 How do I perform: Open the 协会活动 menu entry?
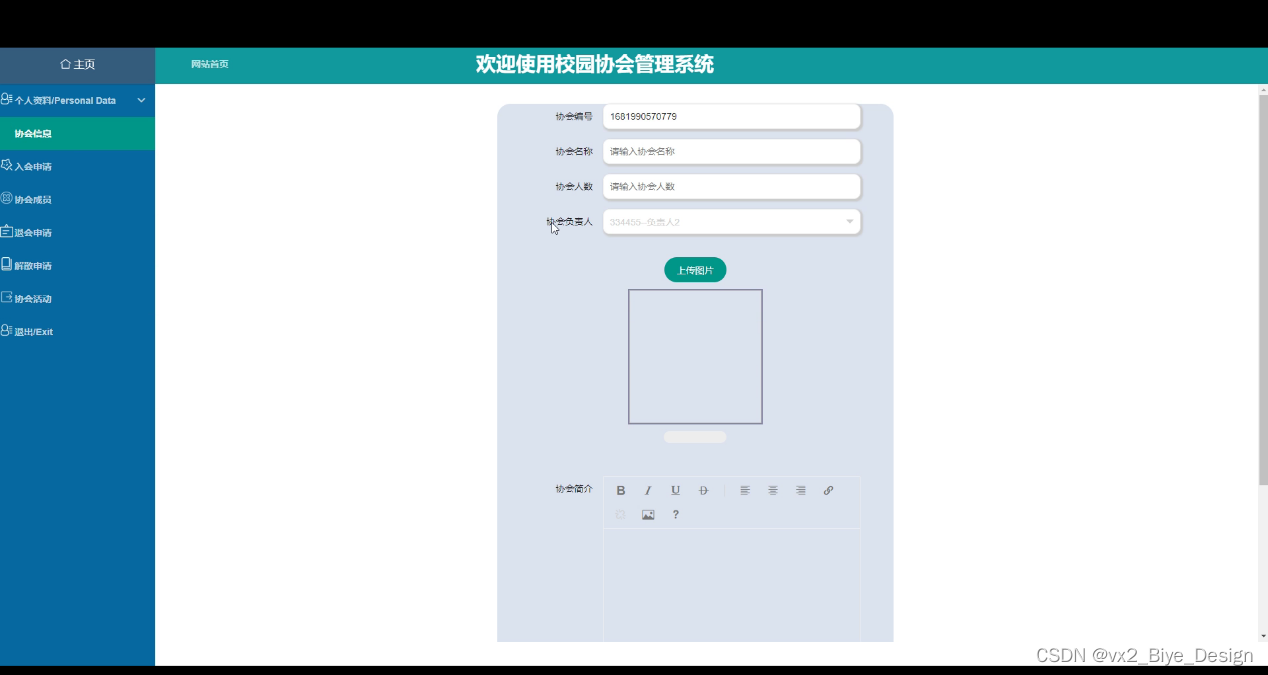point(77,298)
